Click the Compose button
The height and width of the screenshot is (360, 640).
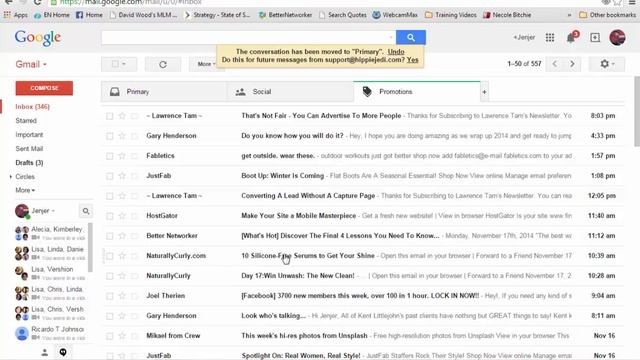[44, 88]
